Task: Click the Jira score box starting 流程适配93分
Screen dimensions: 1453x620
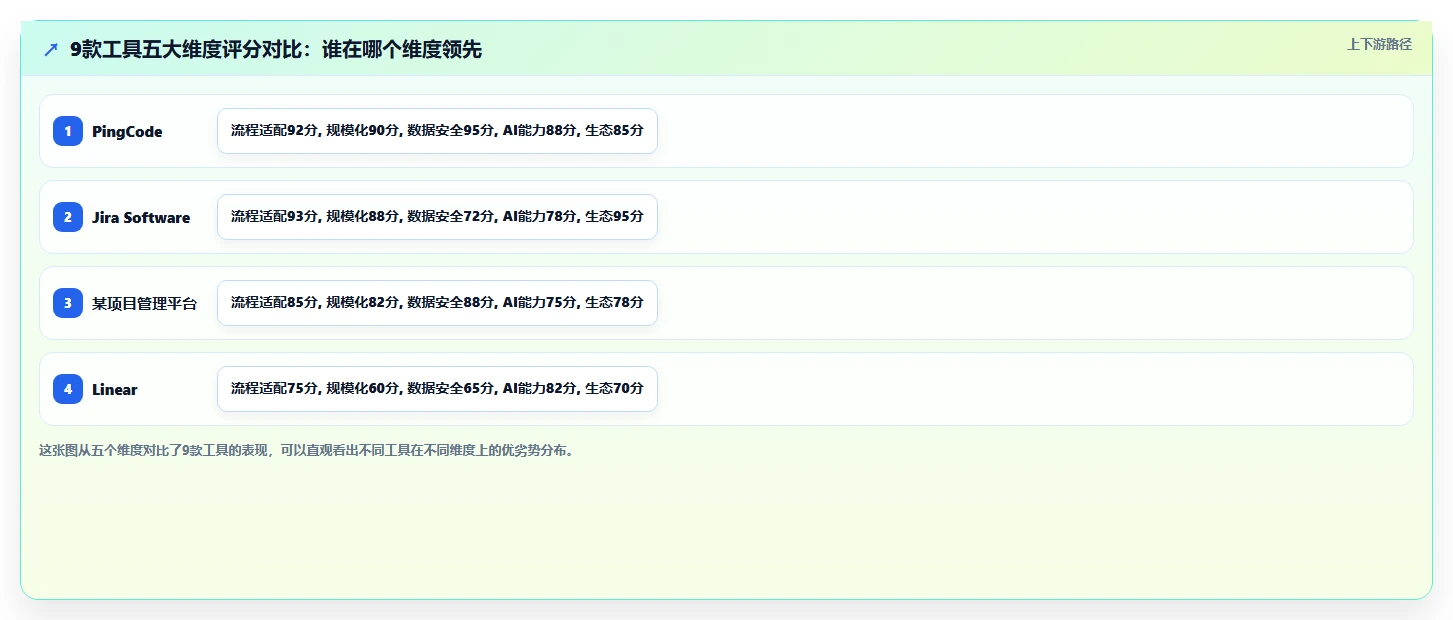Action: 437,217
